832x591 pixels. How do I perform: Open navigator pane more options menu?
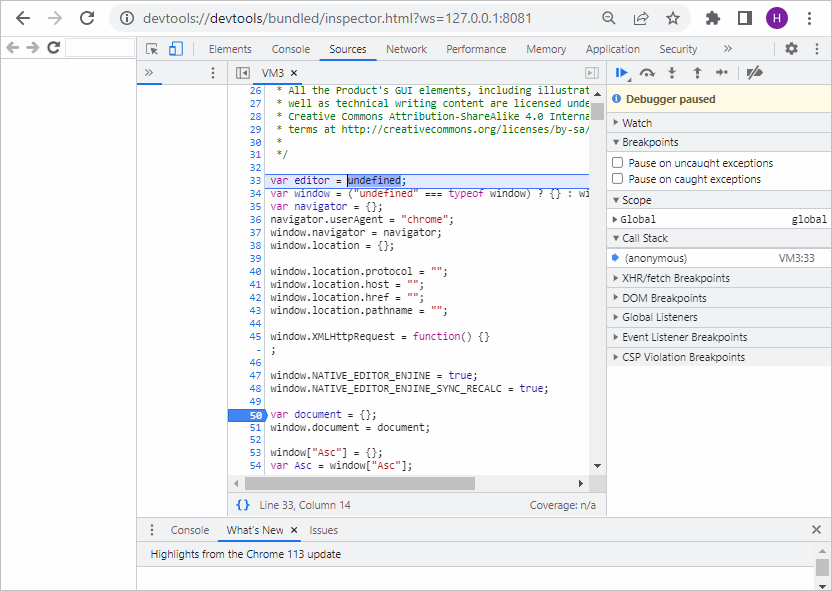pyautogui.click(x=213, y=73)
